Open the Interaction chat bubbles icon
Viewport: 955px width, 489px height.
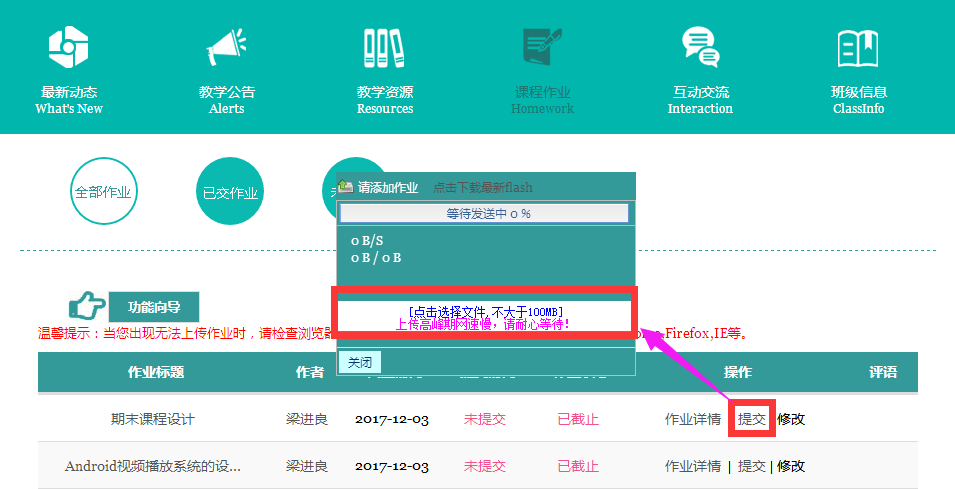700,46
